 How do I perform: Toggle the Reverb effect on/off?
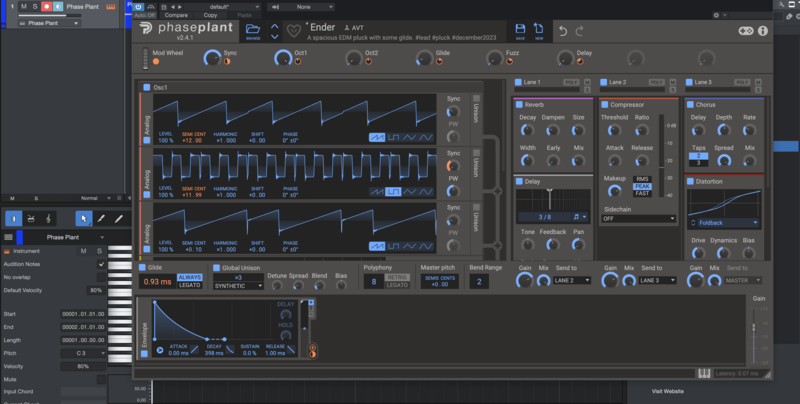click(x=520, y=104)
